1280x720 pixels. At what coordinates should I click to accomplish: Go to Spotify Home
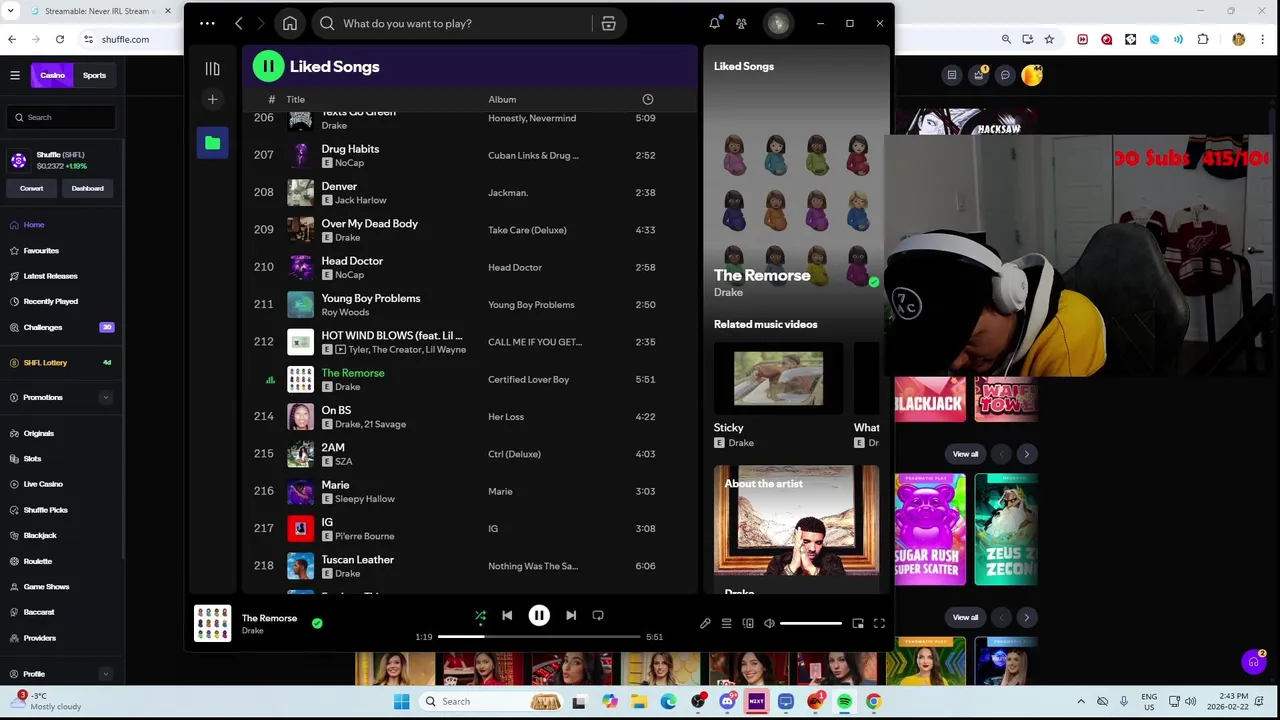point(290,23)
